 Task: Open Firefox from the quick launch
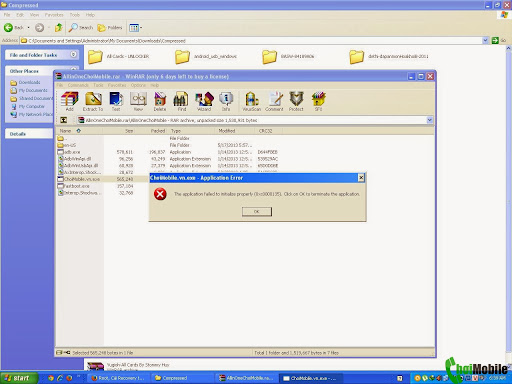(69, 378)
